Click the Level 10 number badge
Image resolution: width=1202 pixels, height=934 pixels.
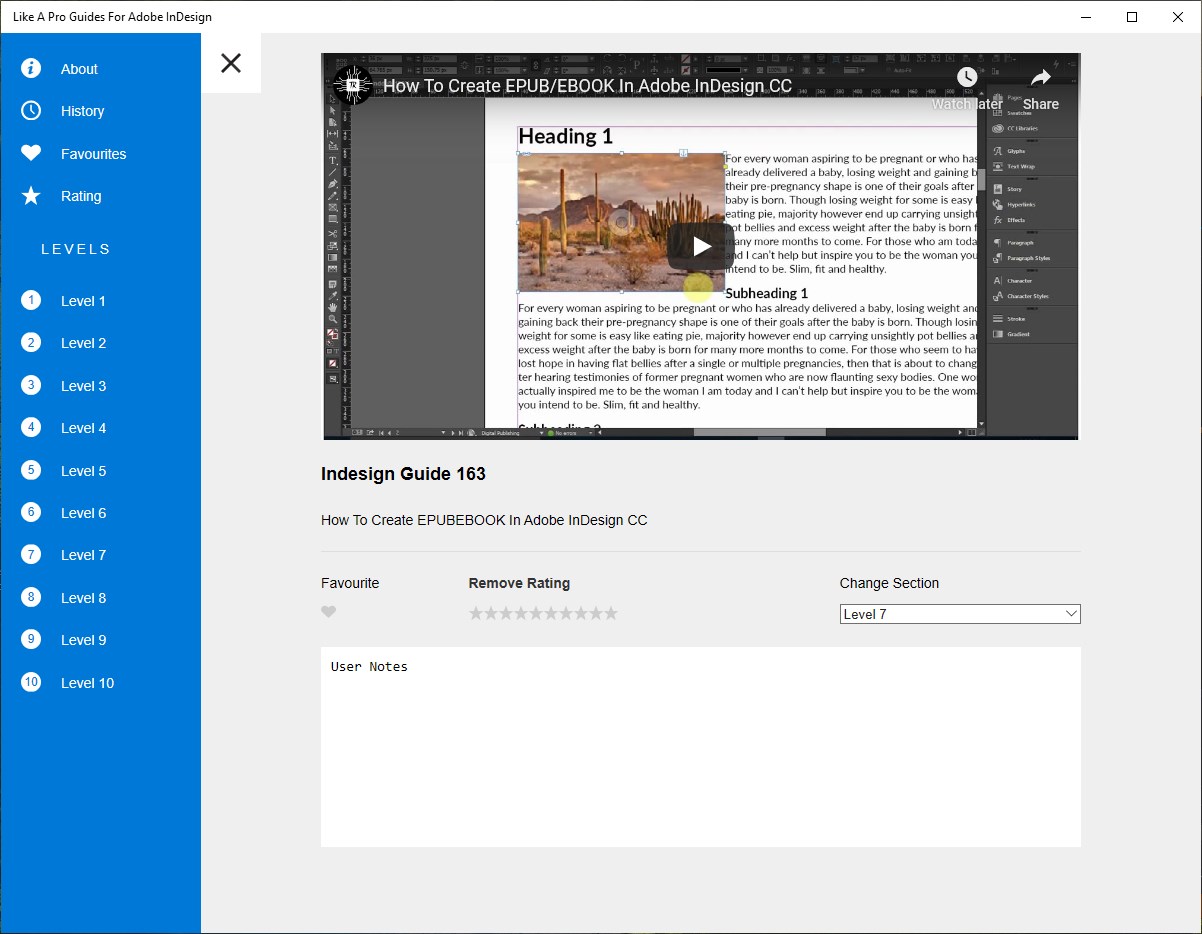[x=31, y=682]
